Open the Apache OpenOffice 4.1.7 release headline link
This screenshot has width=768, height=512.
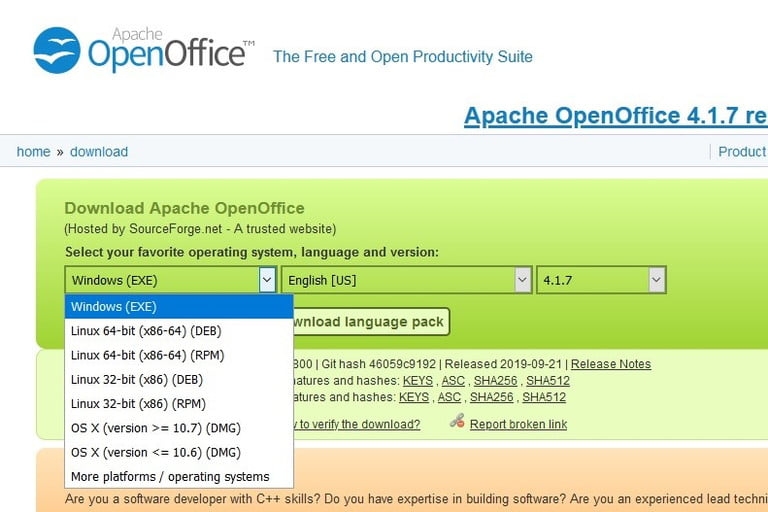[x=616, y=116]
